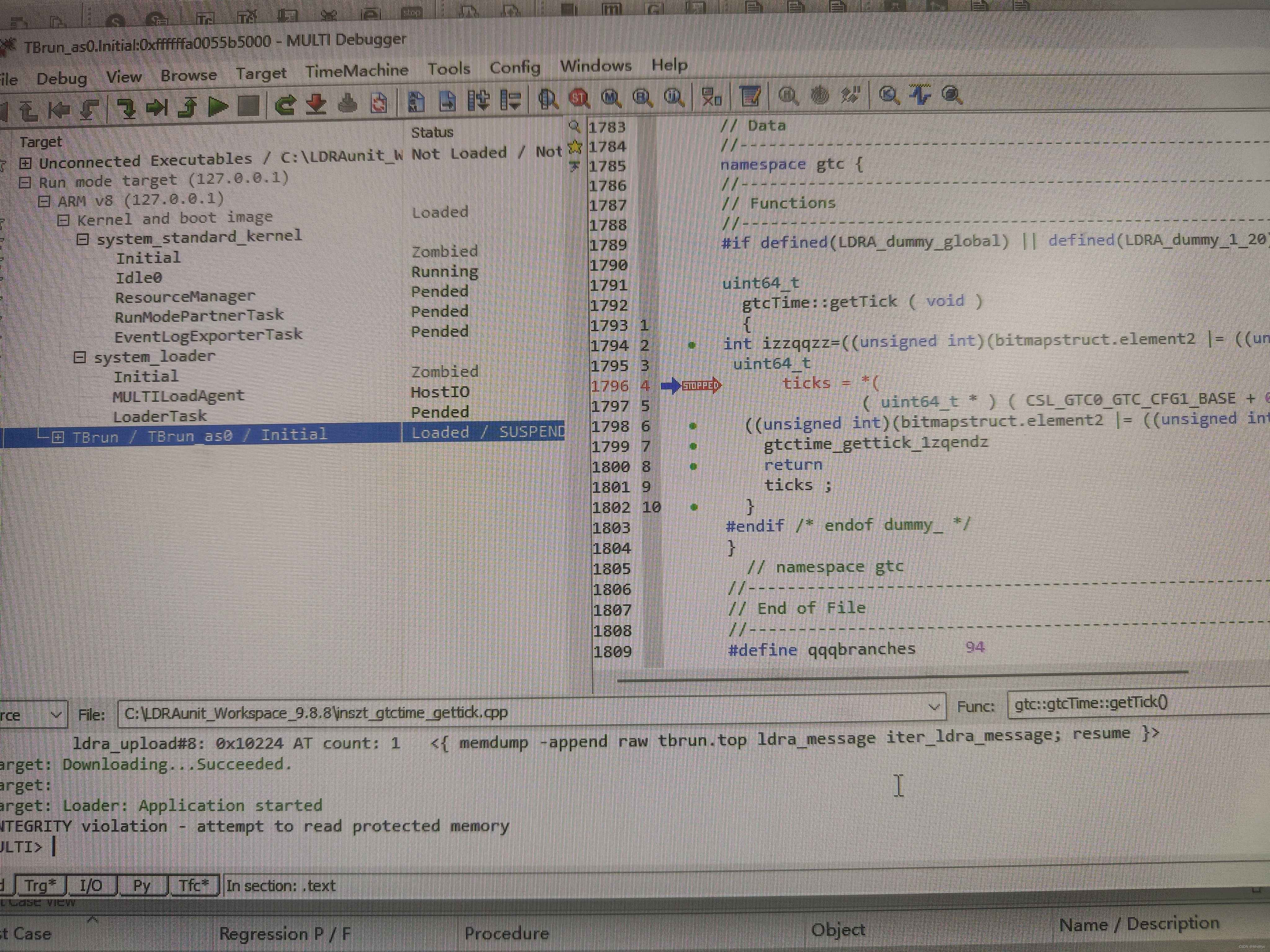Toggle breakpoint dot on line 1802
This screenshot has width=1270, height=952.
pos(694,507)
